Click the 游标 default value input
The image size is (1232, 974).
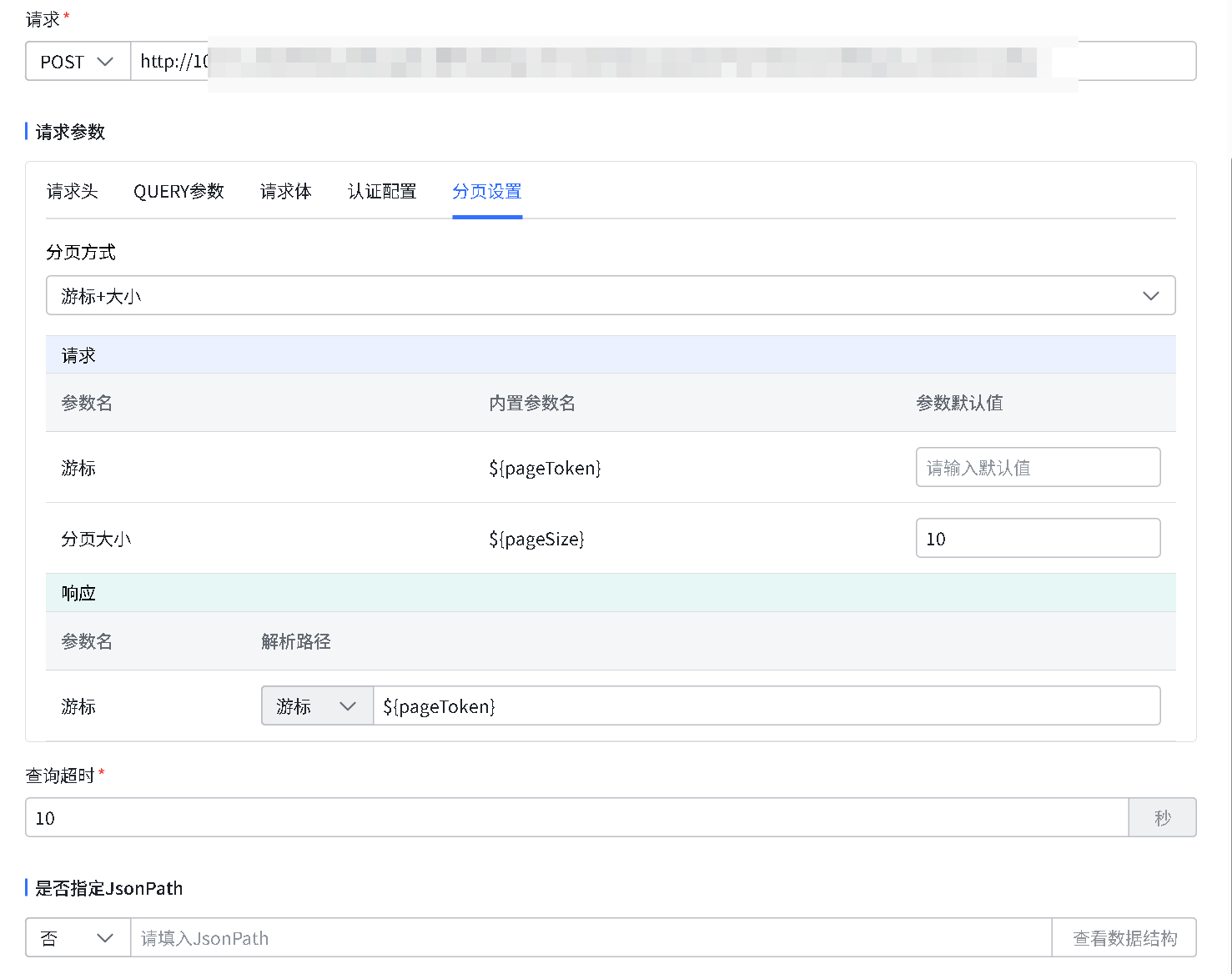(1038, 468)
